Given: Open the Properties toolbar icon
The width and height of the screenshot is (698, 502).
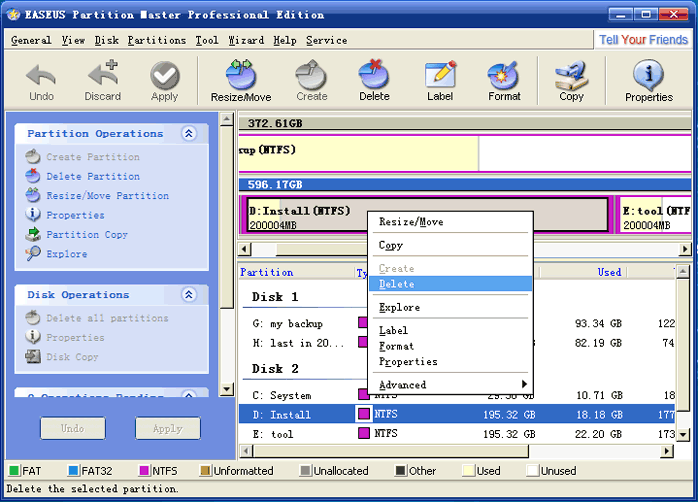Looking at the screenshot, I should [649, 81].
